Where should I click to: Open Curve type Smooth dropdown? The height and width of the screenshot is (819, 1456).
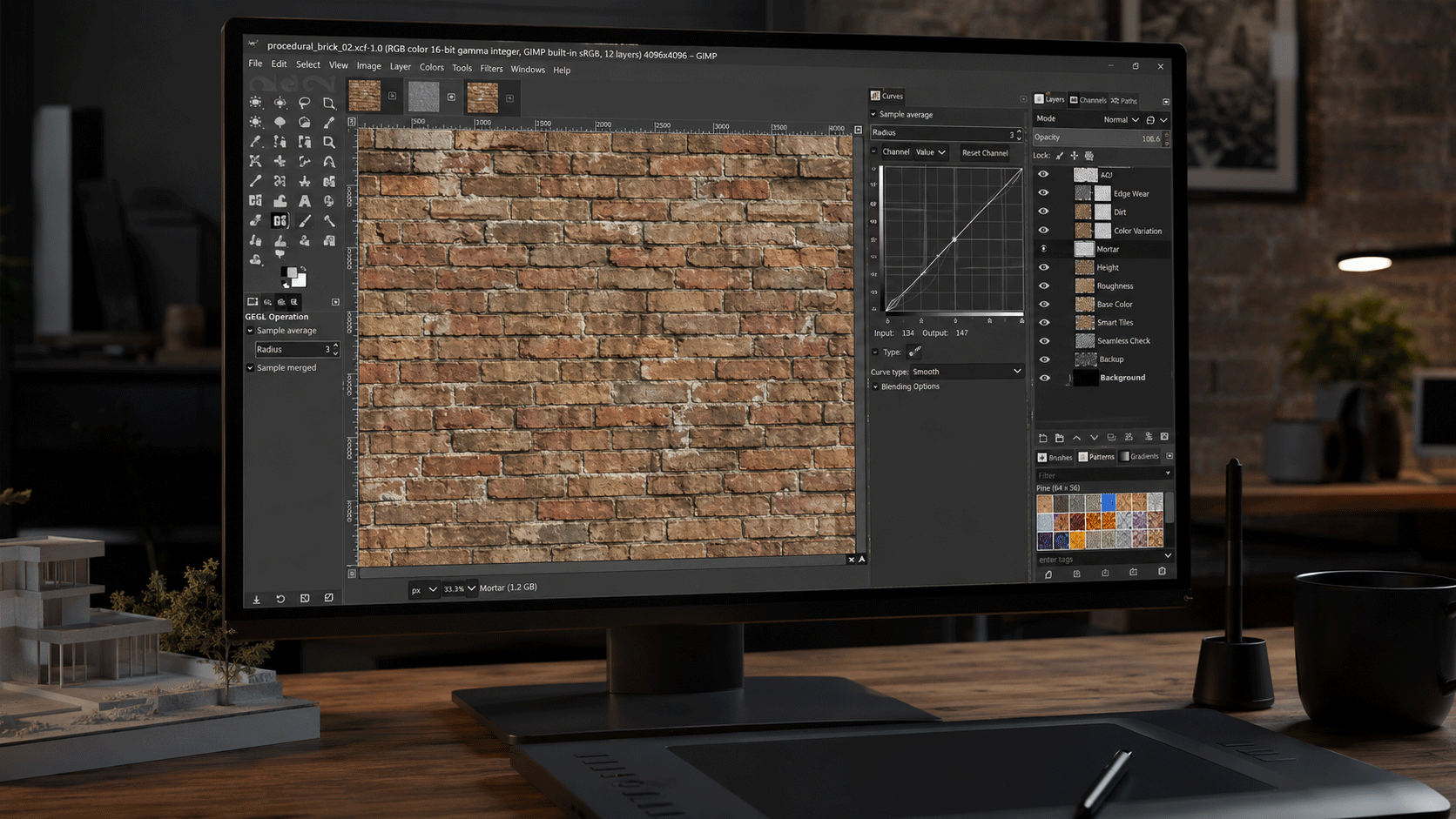pos(967,372)
